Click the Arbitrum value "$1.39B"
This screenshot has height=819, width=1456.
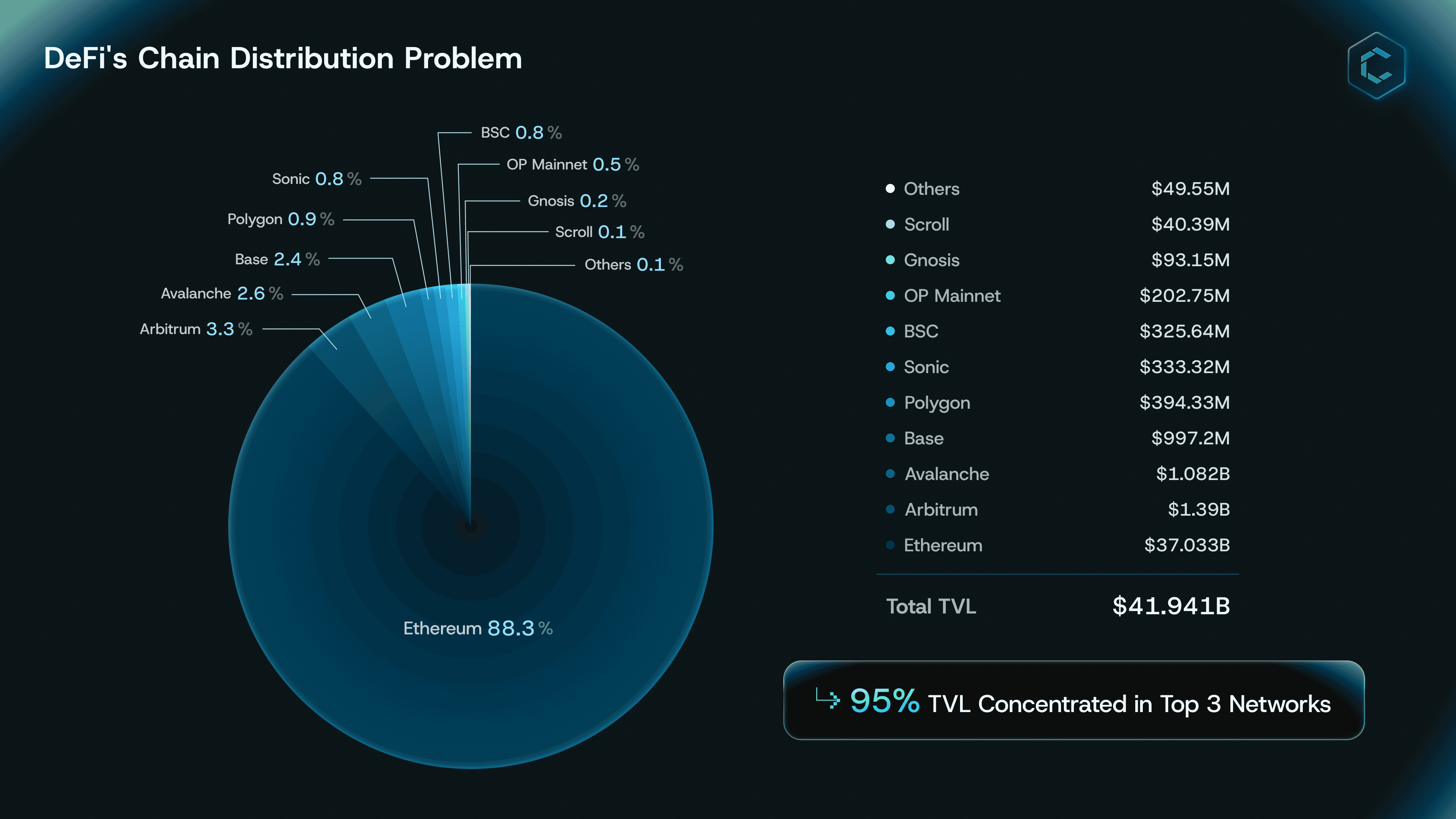point(1199,509)
